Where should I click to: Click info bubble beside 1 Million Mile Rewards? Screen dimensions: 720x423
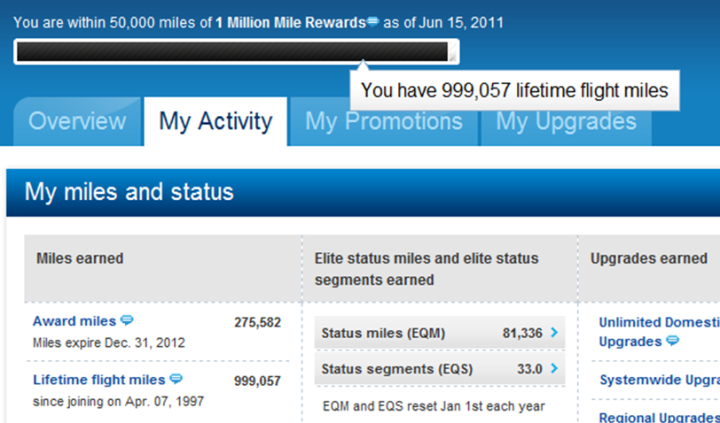(373, 21)
